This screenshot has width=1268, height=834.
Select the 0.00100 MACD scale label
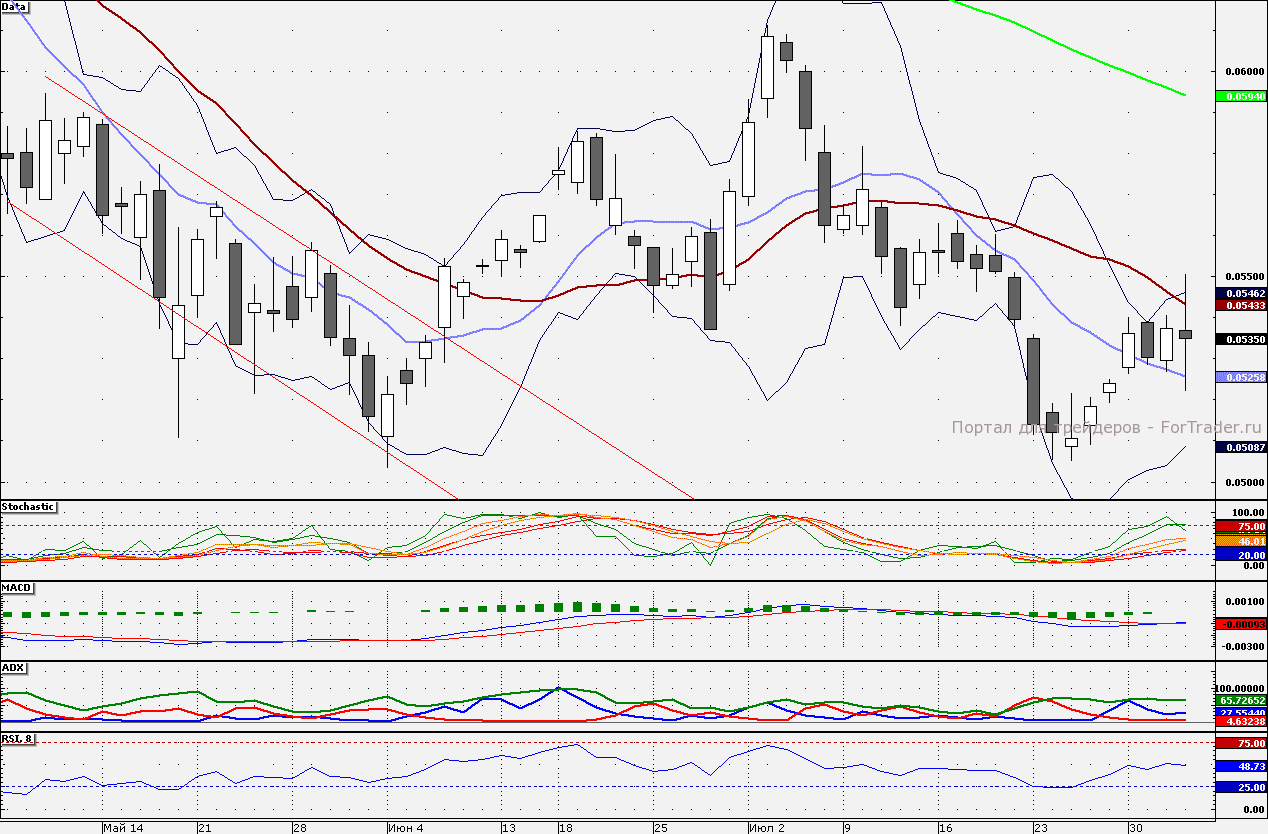point(1245,601)
